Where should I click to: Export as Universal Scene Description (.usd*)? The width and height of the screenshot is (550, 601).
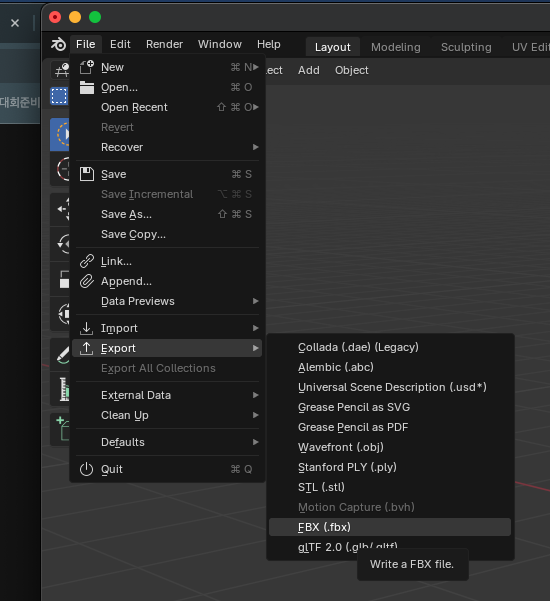coord(390,387)
